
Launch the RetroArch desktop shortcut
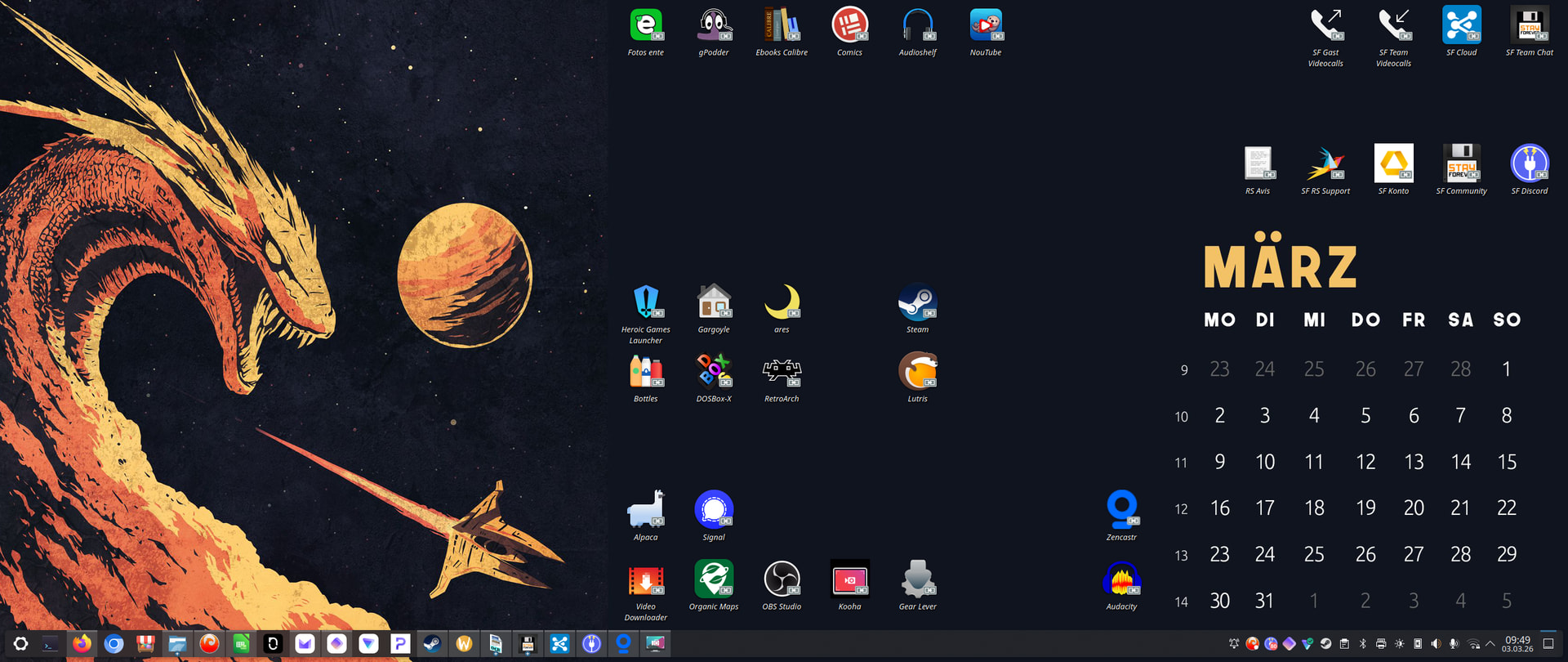(782, 373)
